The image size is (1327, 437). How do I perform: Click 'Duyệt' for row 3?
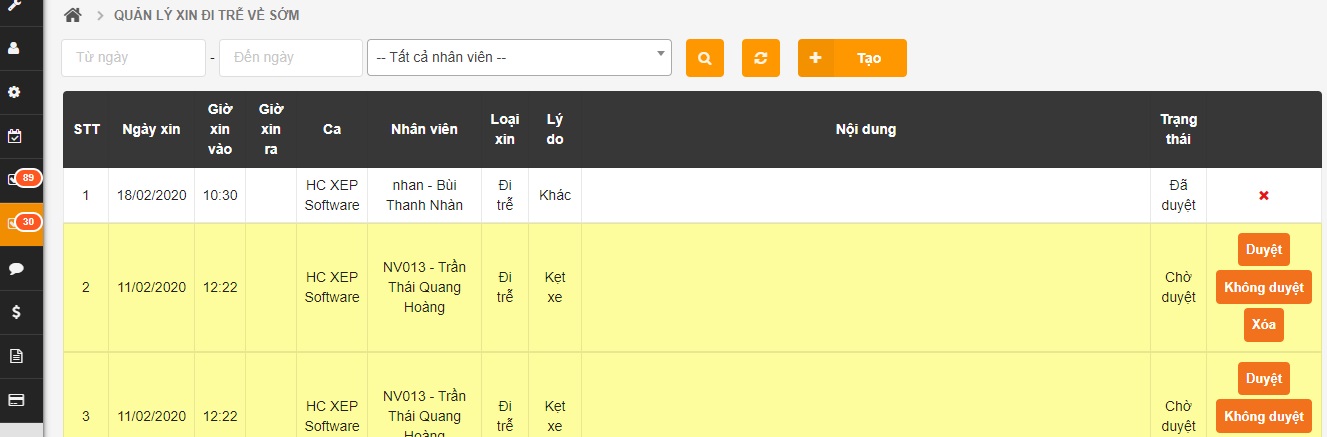click(x=1263, y=379)
